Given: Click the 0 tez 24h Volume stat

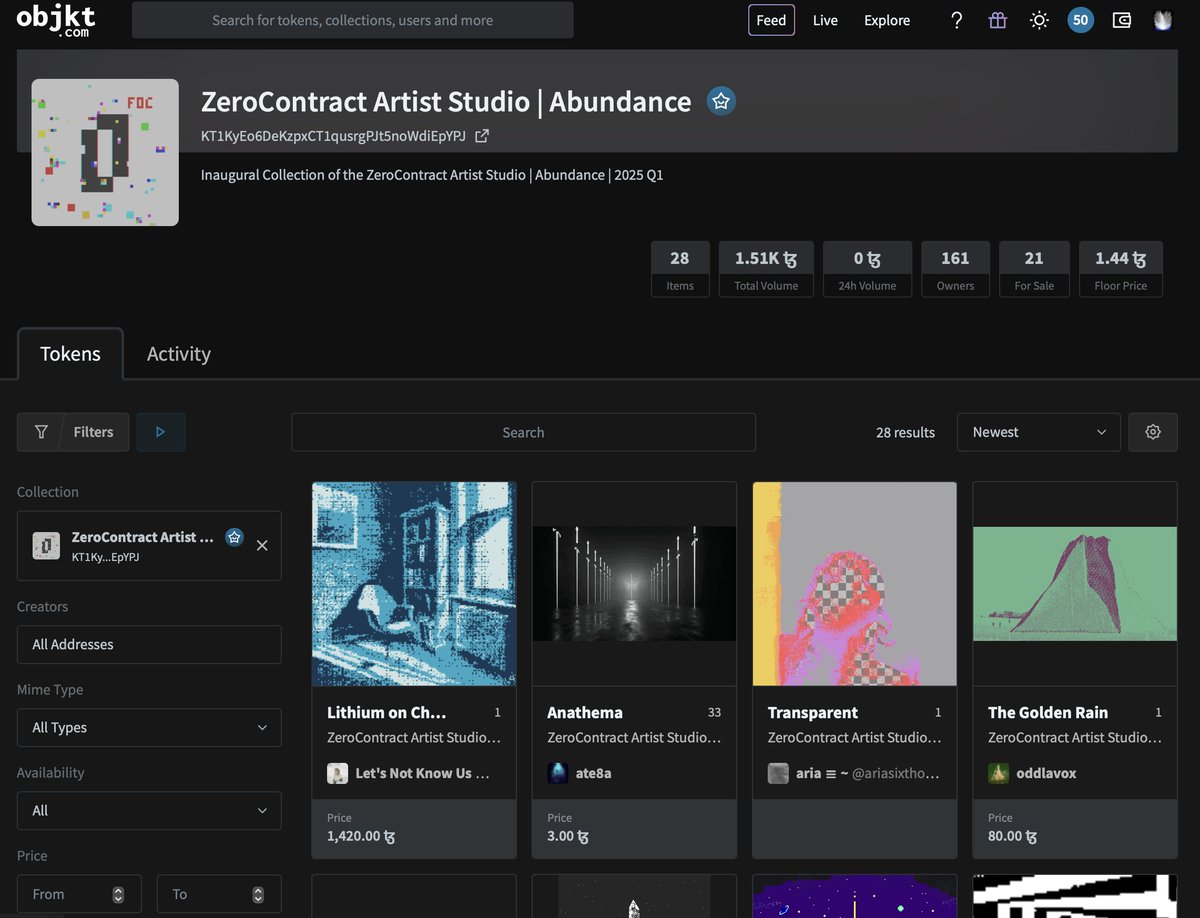Looking at the screenshot, I should [867, 269].
